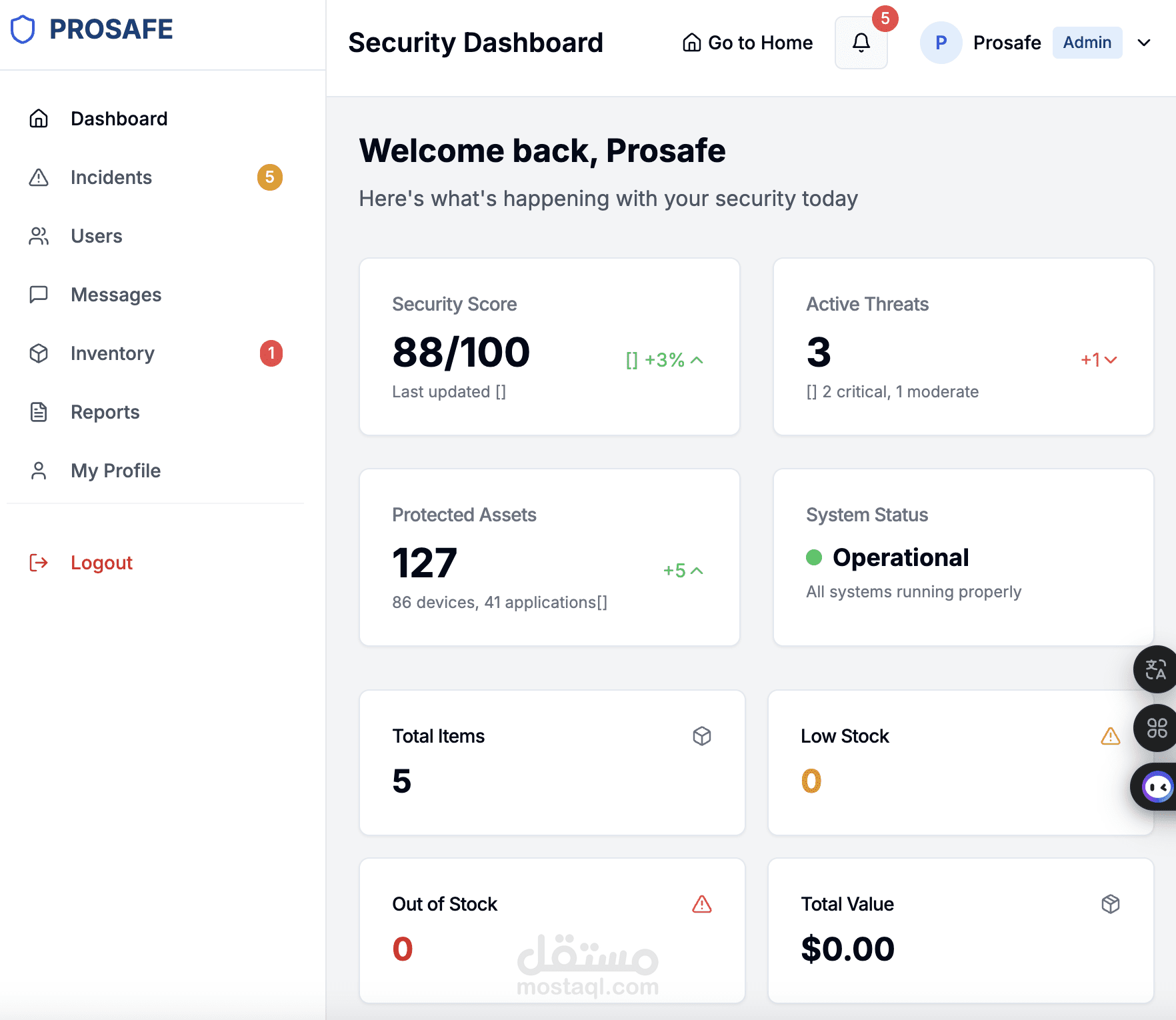Open the chatbot assistant bubble

pyautogui.click(x=1156, y=787)
